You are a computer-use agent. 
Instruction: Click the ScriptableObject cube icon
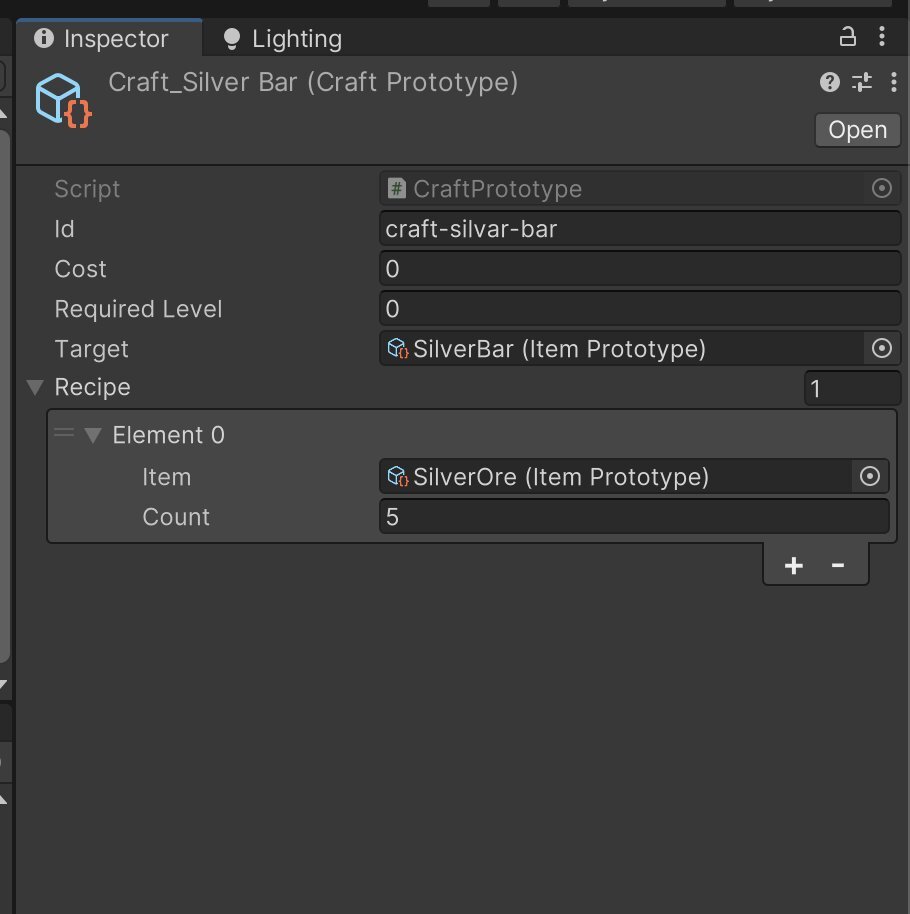64,101
